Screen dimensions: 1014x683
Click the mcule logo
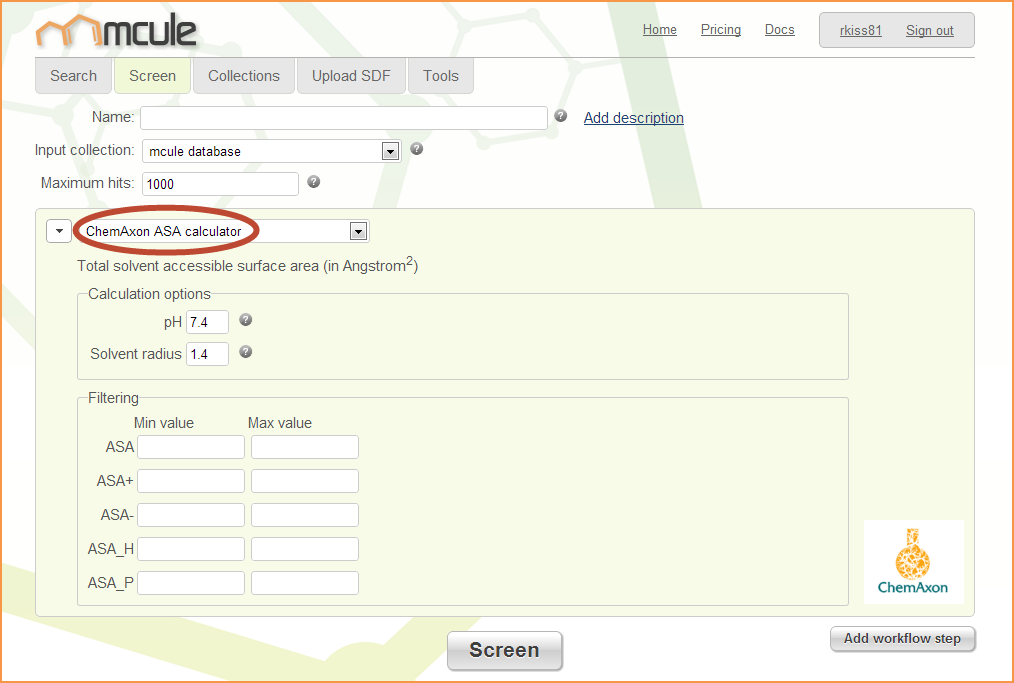(116, 31)
